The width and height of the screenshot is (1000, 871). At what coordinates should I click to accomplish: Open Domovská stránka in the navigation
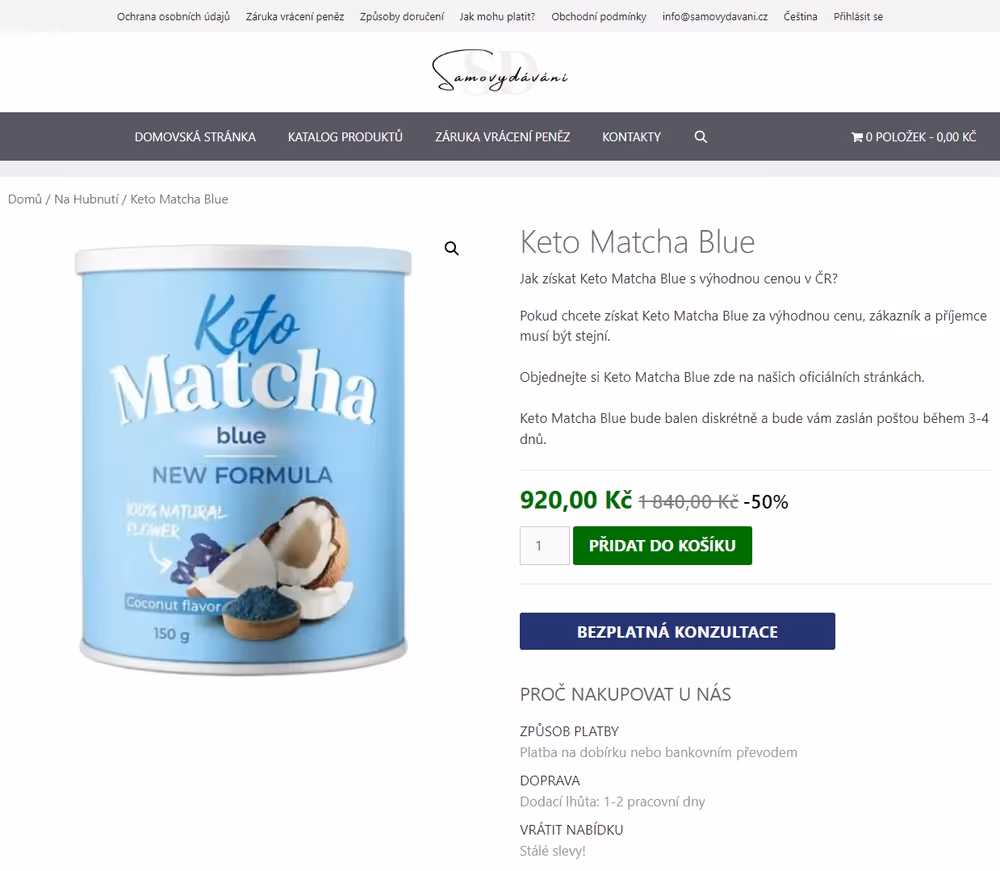[x=195, y=136]
